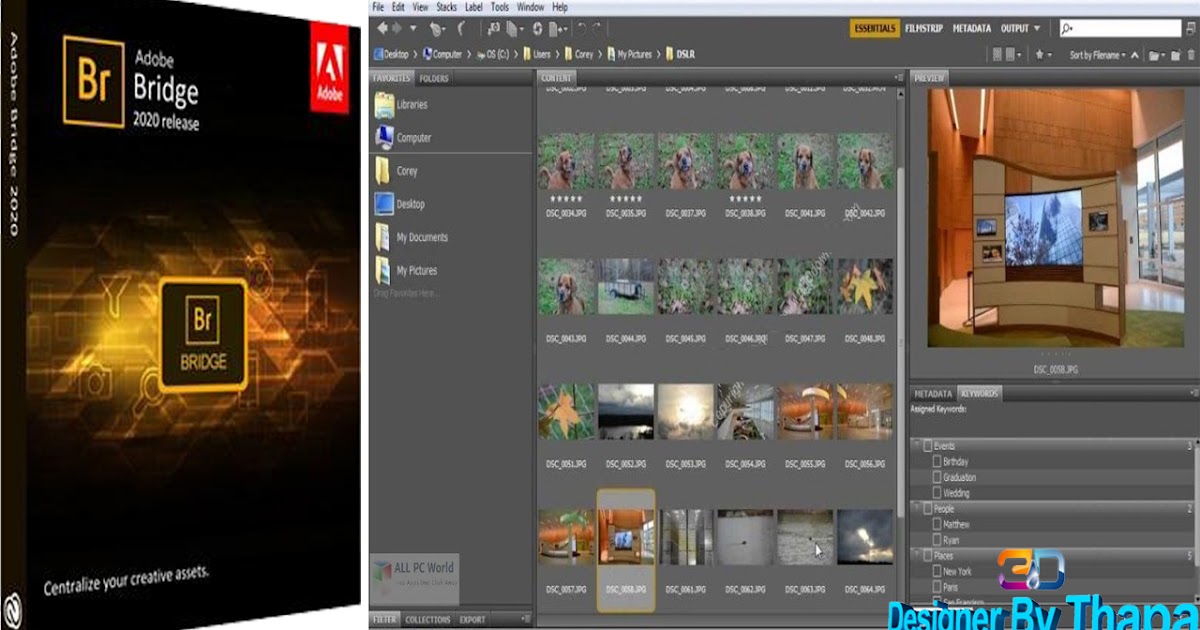This screenshot has height=630, width=1200.
Task: Open thumbnail quality options dropdown
Action: coord(1014,55)
